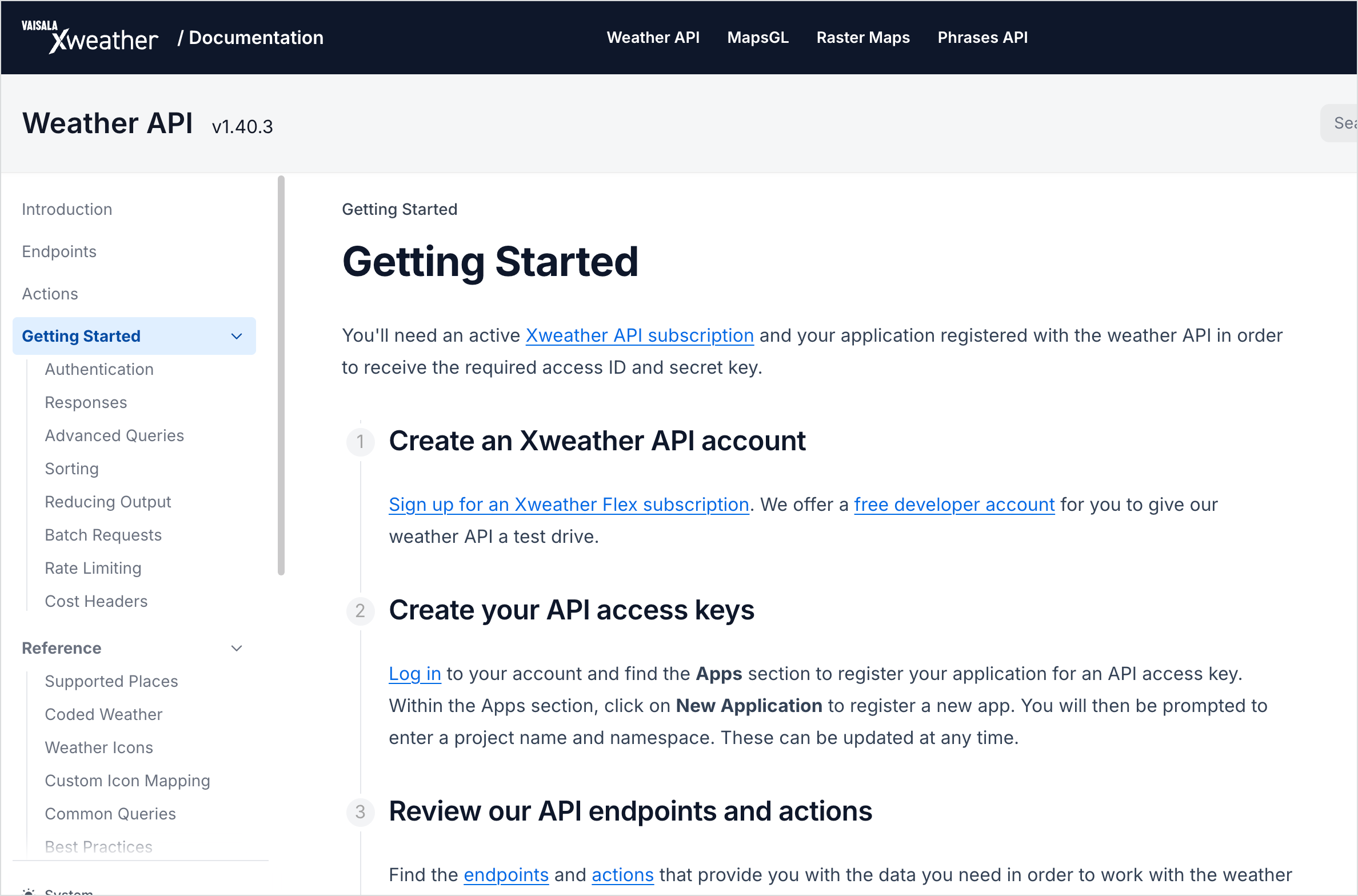Open Sign up for Xweather Flex subscription
Viewport: 1358px width, 896px height.
click(569, 505)
